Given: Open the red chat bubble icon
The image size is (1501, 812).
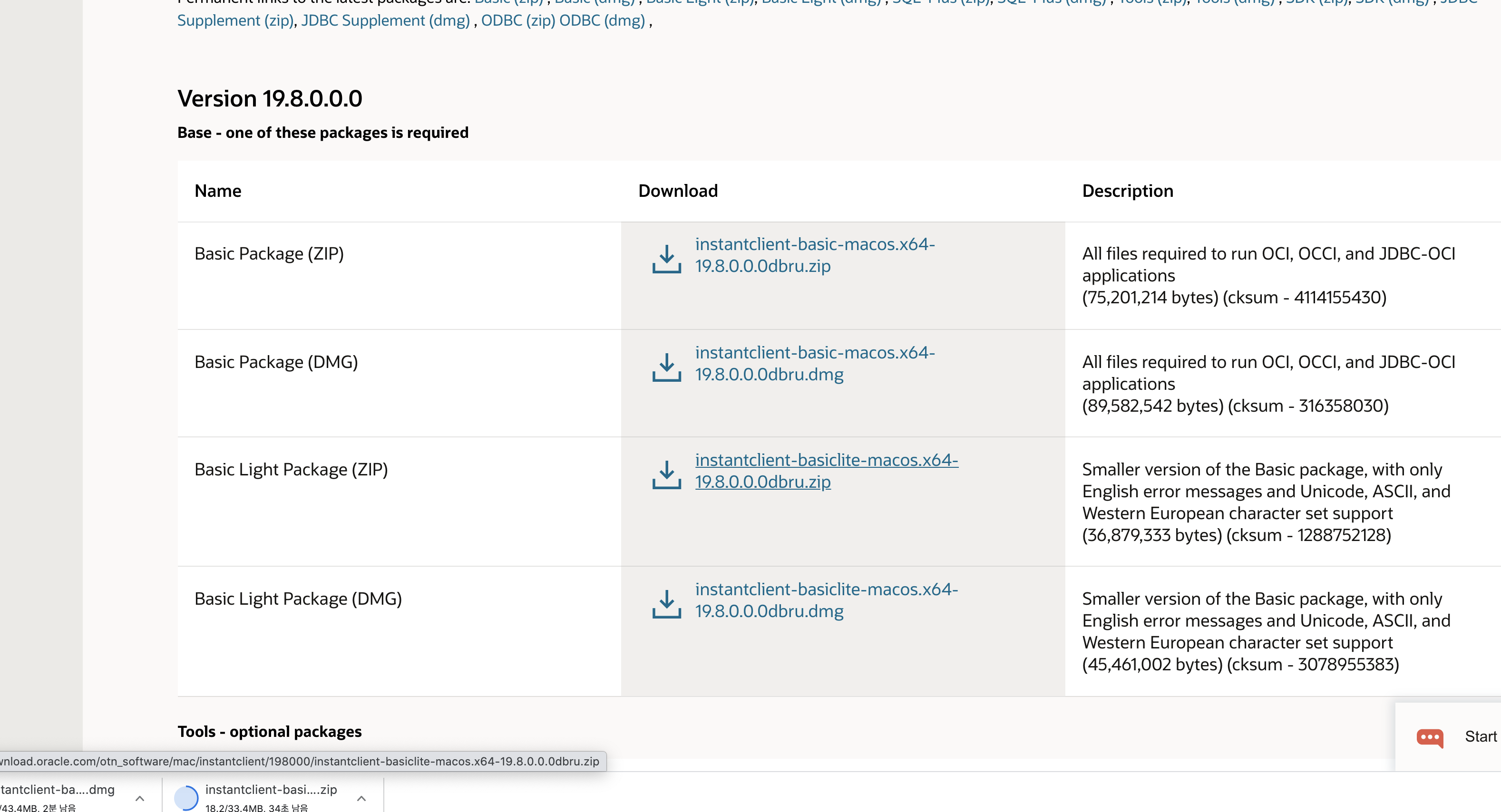Looking at the screenshot, I should 1429,737.
